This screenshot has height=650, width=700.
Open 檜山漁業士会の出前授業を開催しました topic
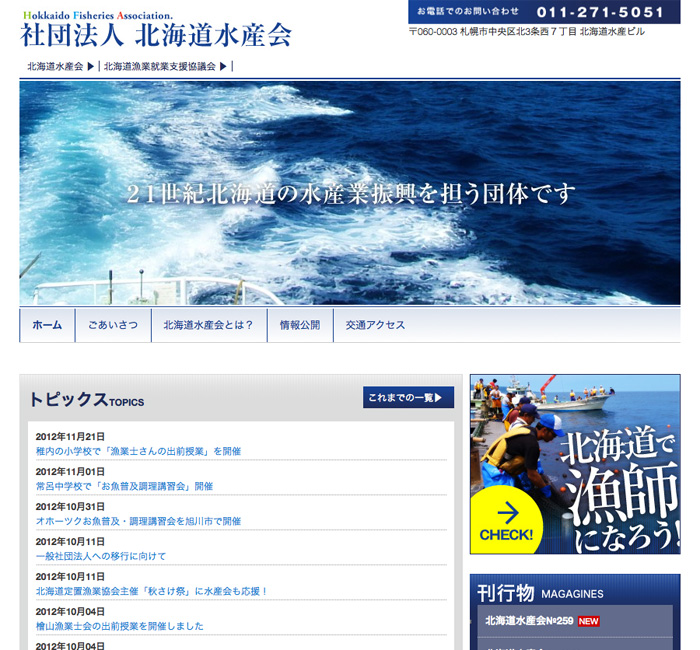119,626
